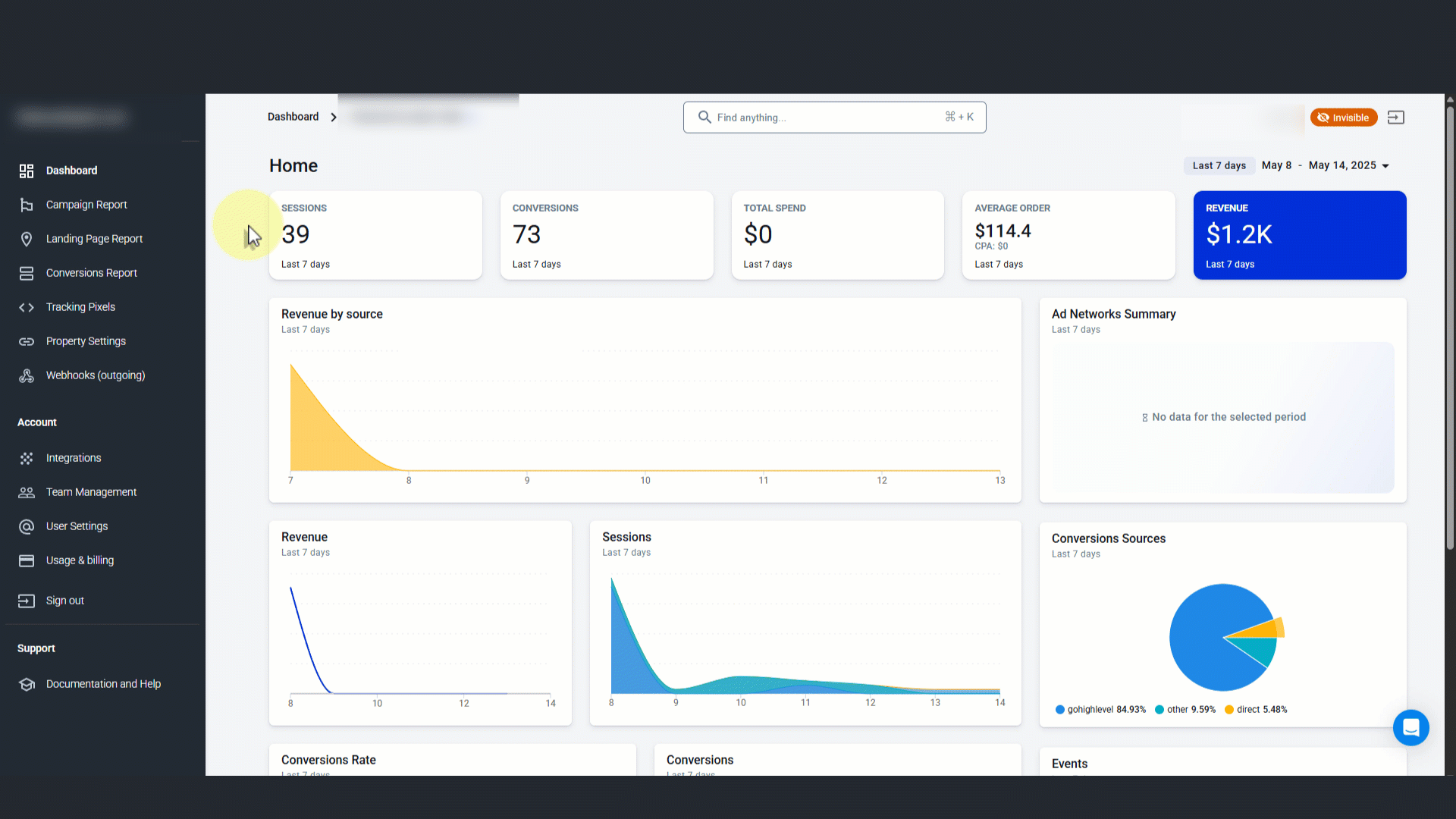The height and width of the screenshot is (819, 1456).
Task: Expand the Dashboard breadcrumb chevron
Action: (334, 118)
